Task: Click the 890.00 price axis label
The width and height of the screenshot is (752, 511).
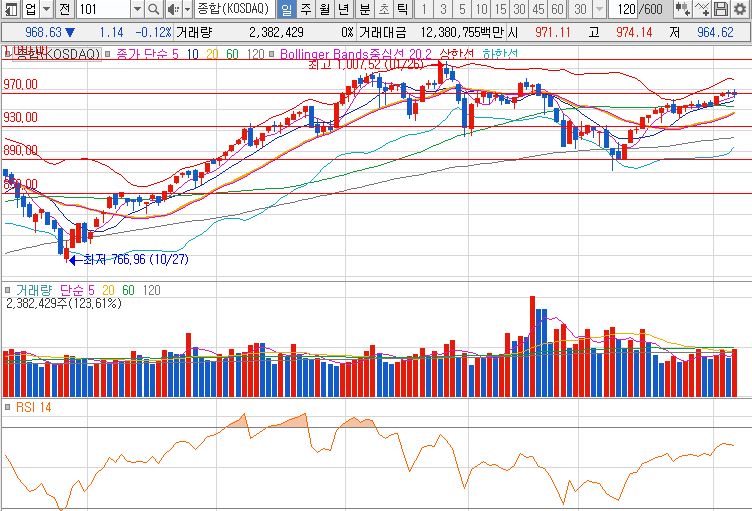Action: coord(20,150)
